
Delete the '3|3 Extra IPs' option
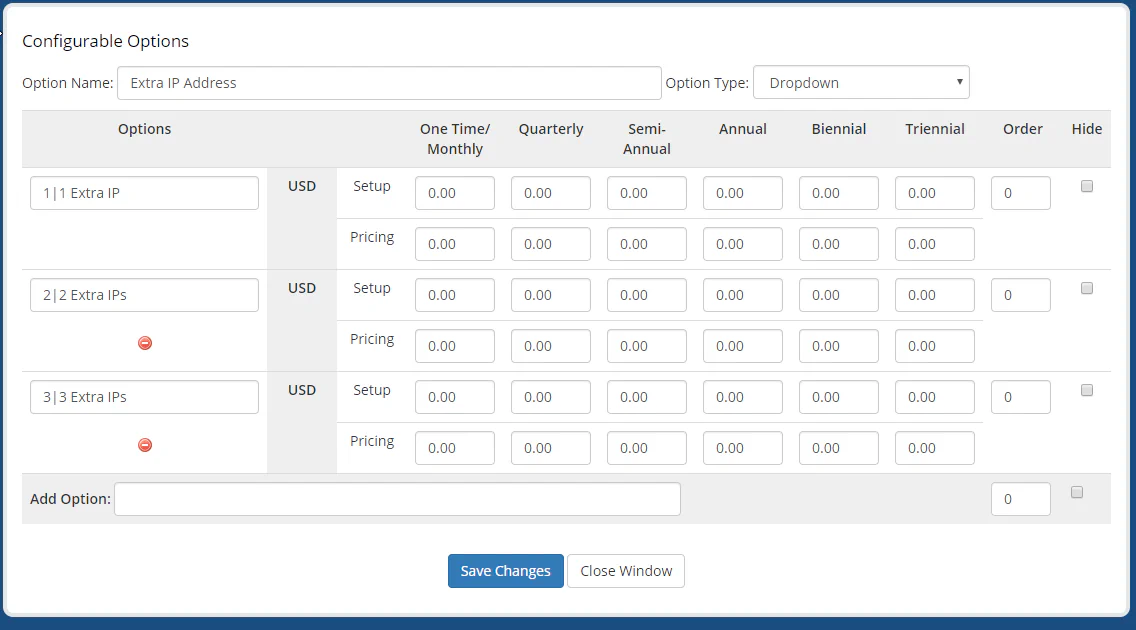[145, 445]
